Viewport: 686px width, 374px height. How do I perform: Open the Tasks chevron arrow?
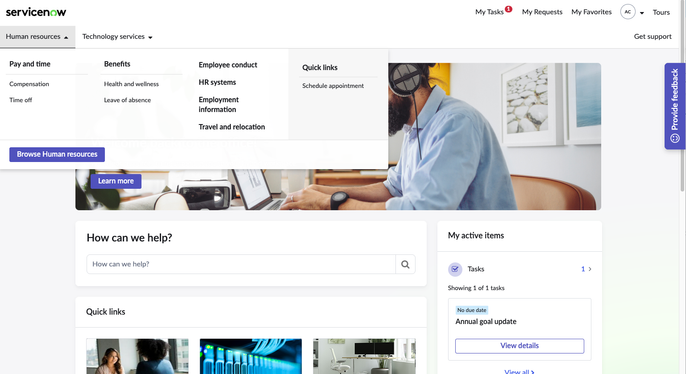point(590,269)
